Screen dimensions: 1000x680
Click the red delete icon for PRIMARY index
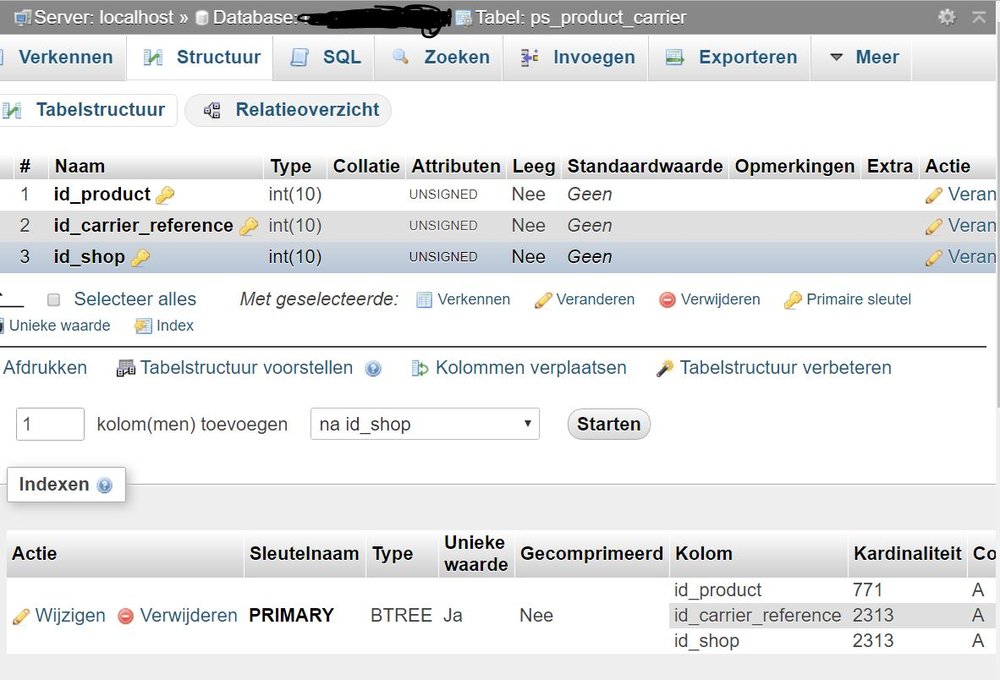click(126, 616)
